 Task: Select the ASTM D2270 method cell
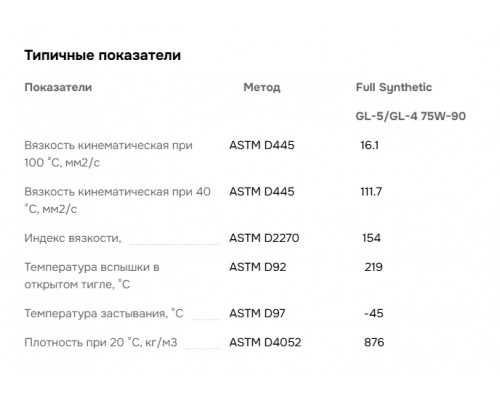[264, 238]
